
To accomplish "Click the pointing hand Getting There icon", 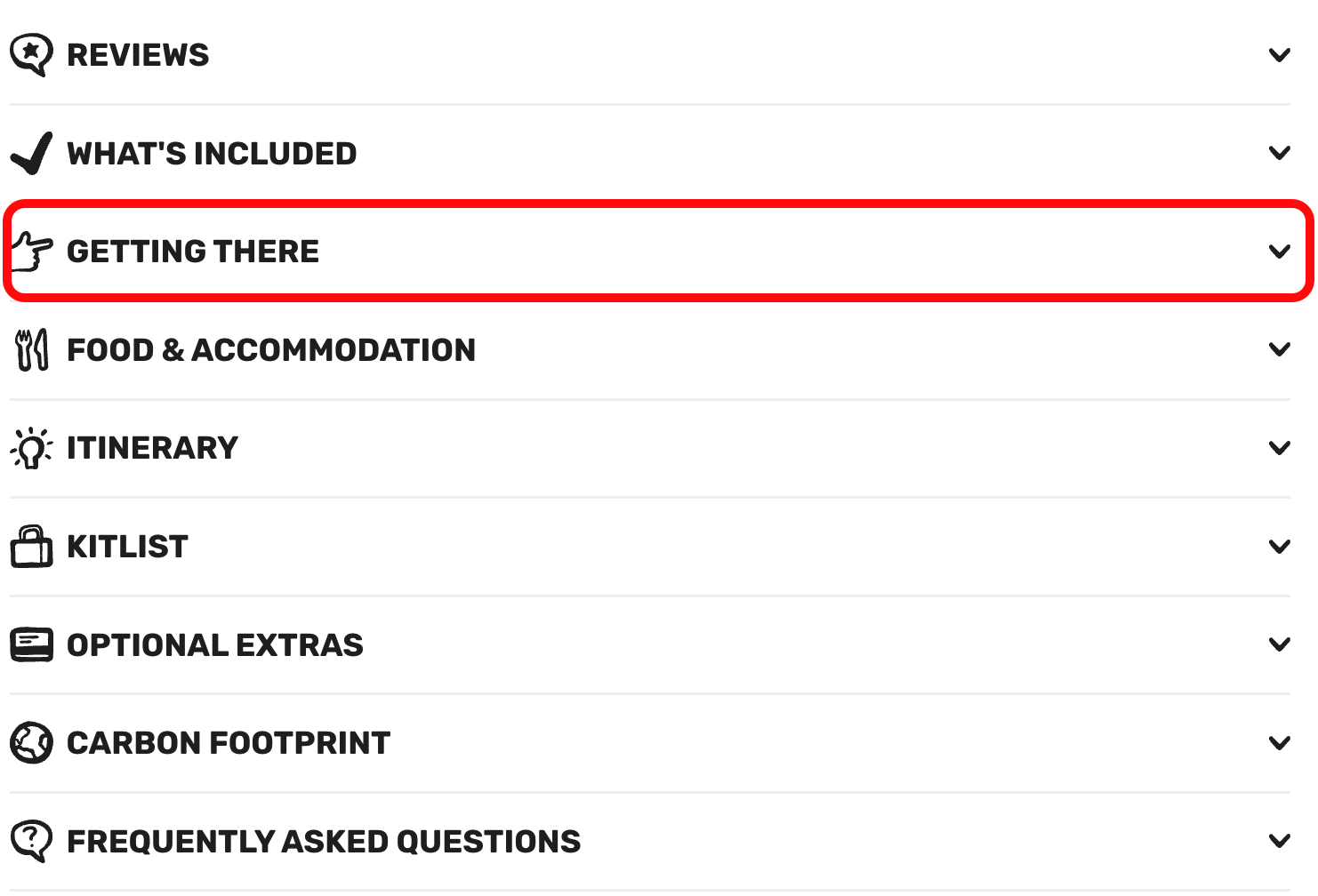I will (31, 252).
